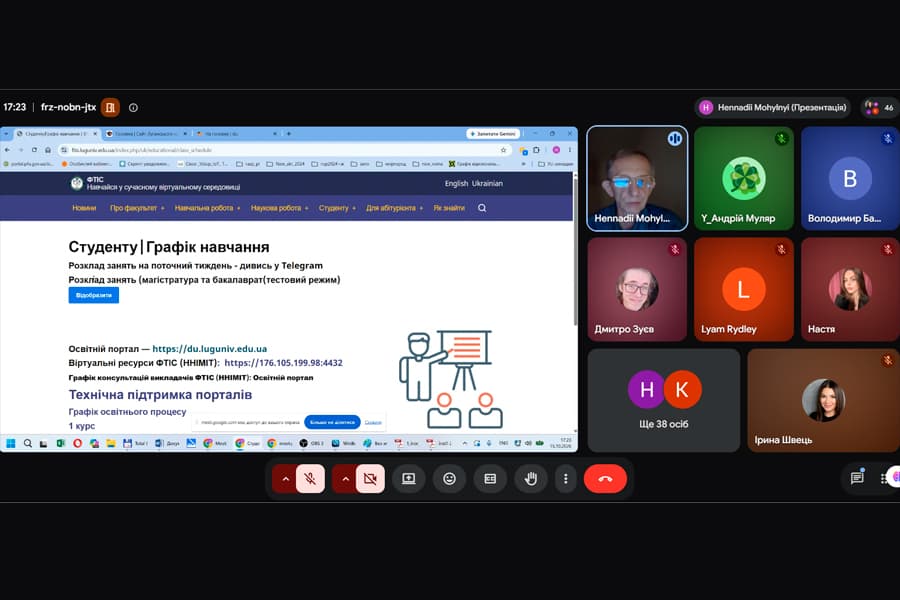Open the emoji reactions panel
Screen dimensions: 900x600
pos(449,478)
